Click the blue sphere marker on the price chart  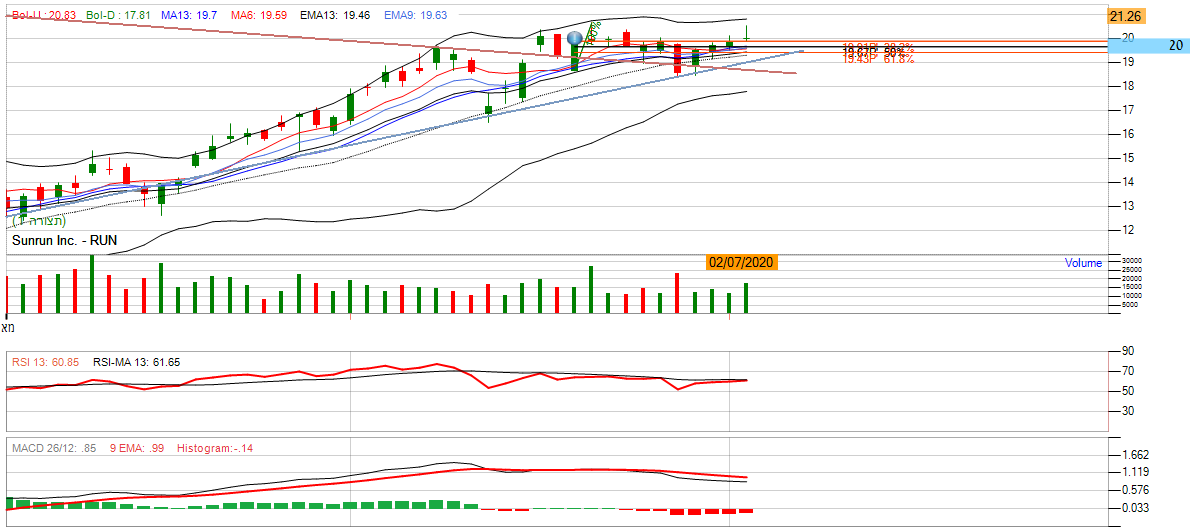click(x=575, y=39)
